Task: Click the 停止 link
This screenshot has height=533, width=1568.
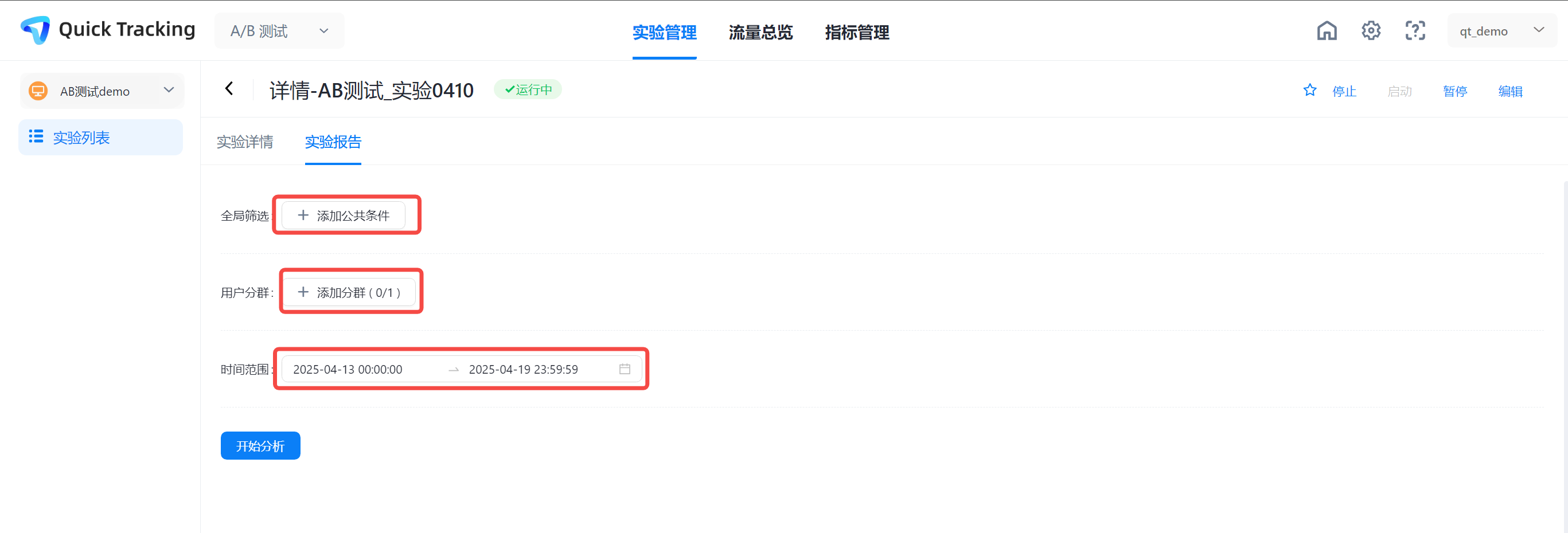Action: coord(1344,91)
